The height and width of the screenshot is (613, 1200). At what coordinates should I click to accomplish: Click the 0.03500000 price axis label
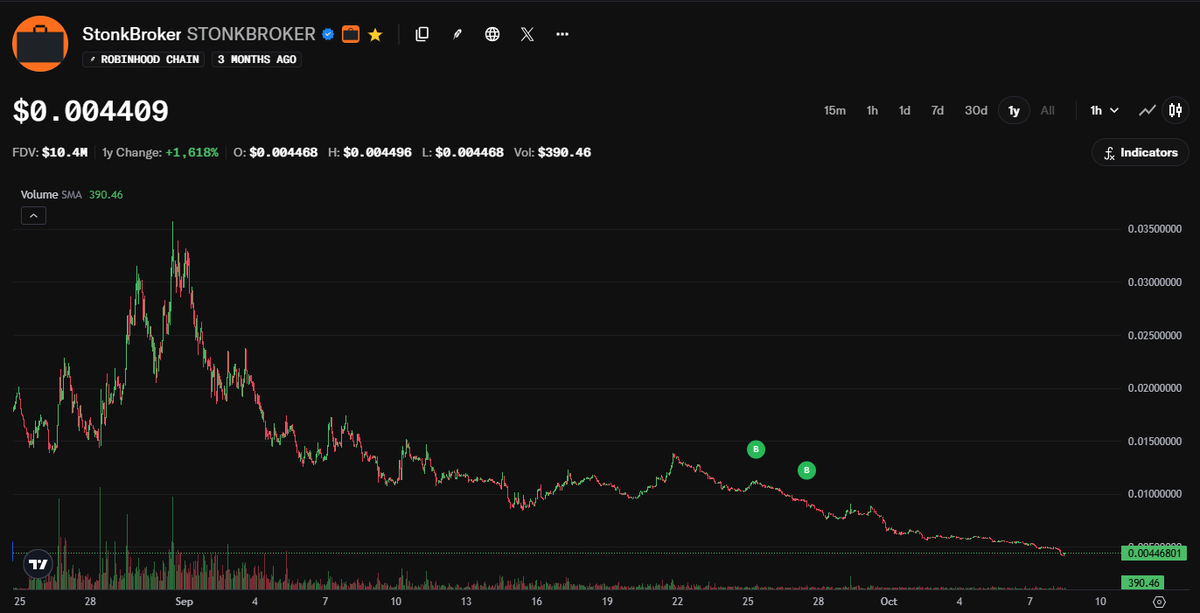point(1156,229)
